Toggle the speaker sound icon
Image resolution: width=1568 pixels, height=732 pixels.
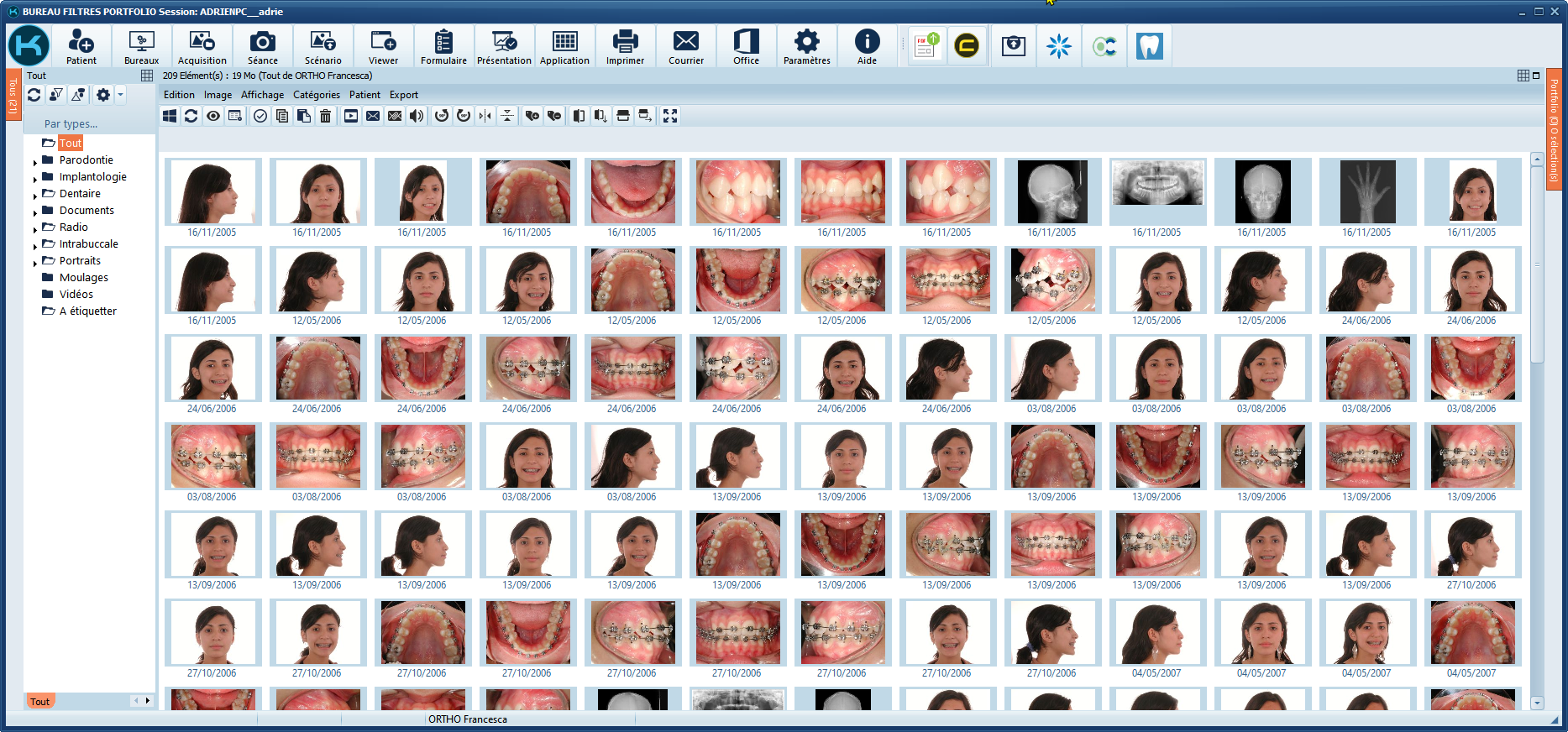coord(417,116)
